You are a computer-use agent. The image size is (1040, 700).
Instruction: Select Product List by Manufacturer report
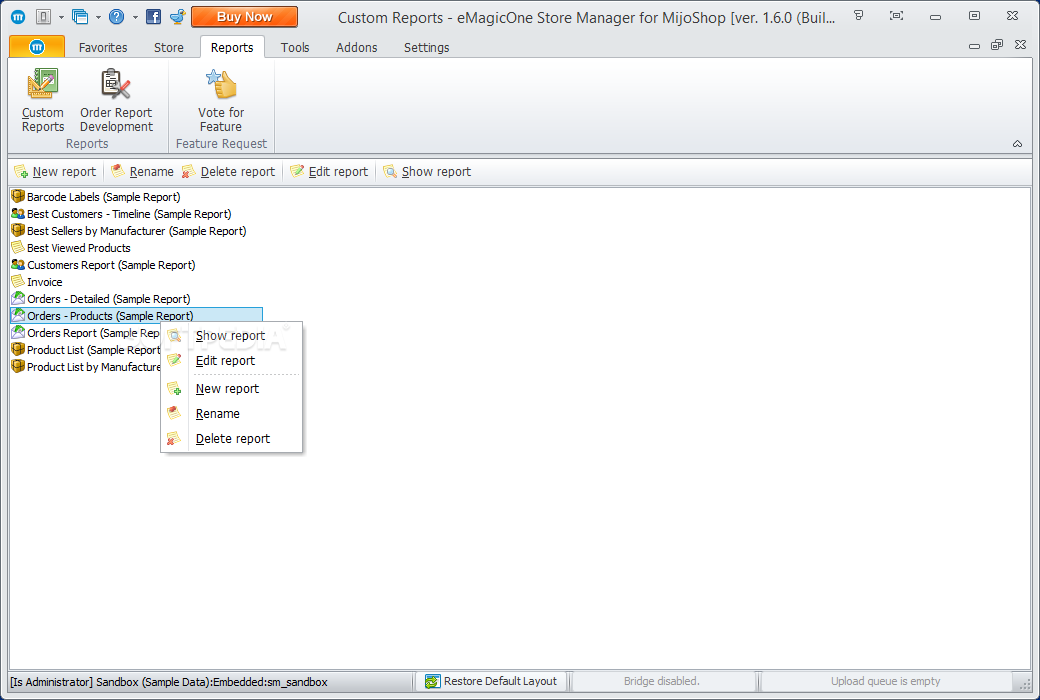click(93, 368)
